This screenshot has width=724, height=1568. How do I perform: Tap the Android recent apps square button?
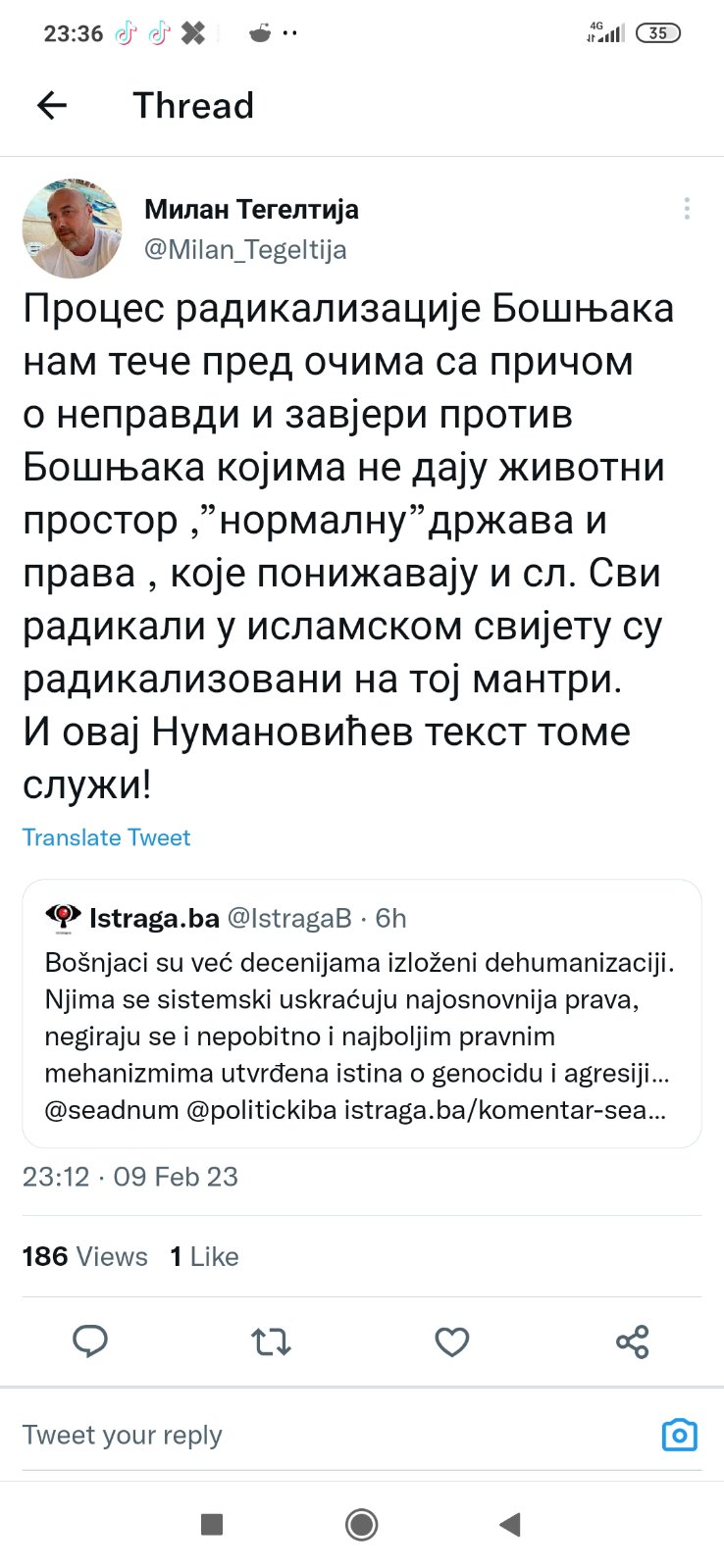coord(211,1524)
